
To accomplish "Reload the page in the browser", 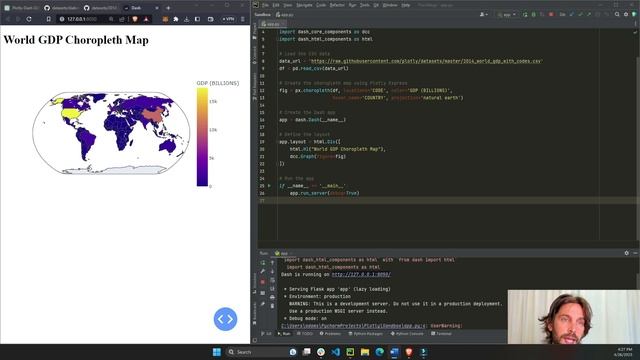I will [x=29, y=19].
